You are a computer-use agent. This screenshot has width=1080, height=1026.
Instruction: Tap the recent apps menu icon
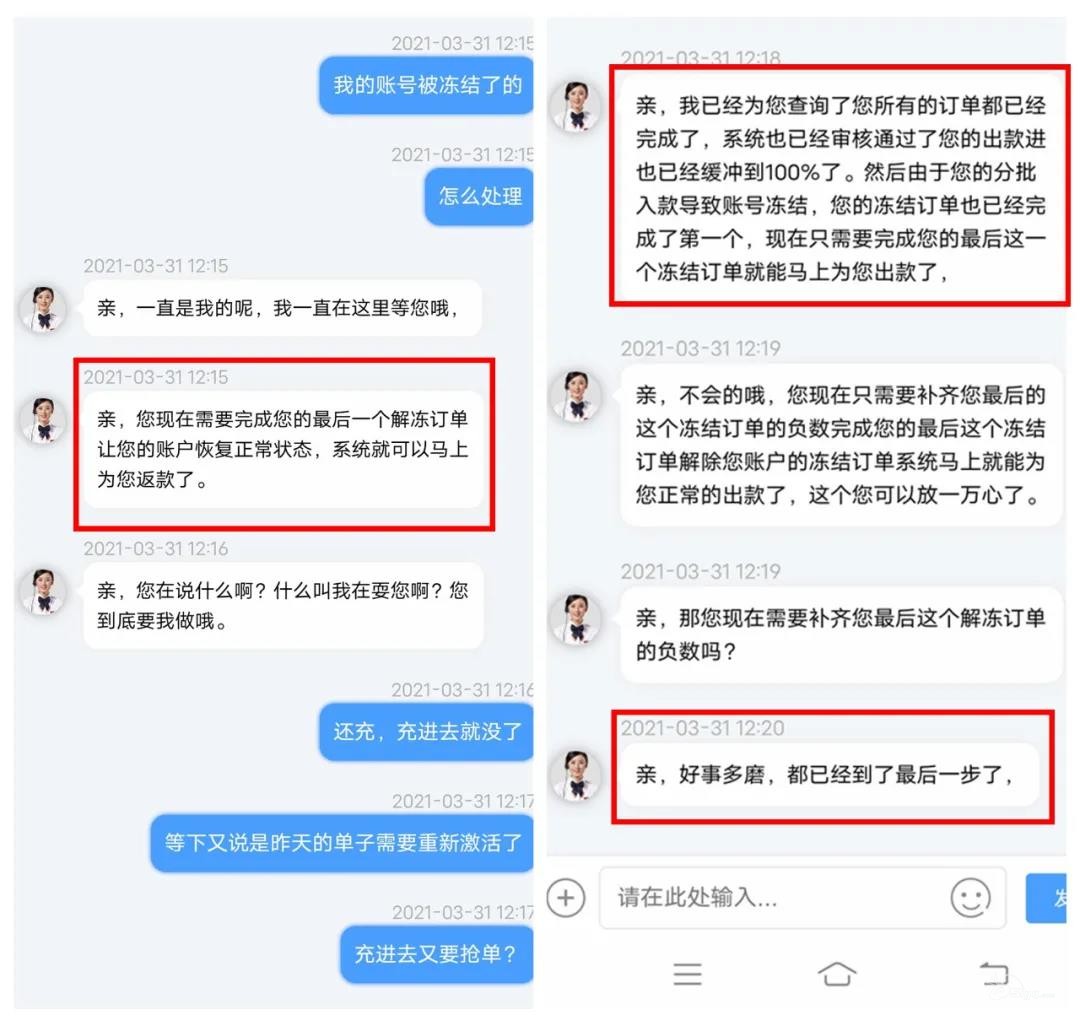687,974
